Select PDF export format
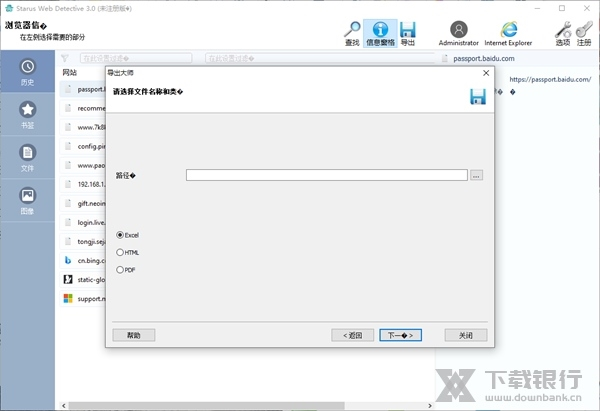 tap(126, 270)
